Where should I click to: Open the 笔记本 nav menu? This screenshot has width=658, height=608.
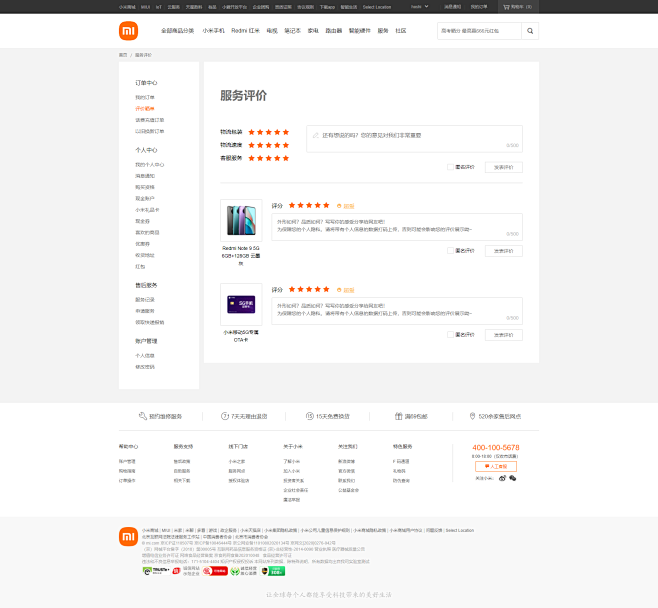point(292,31)
